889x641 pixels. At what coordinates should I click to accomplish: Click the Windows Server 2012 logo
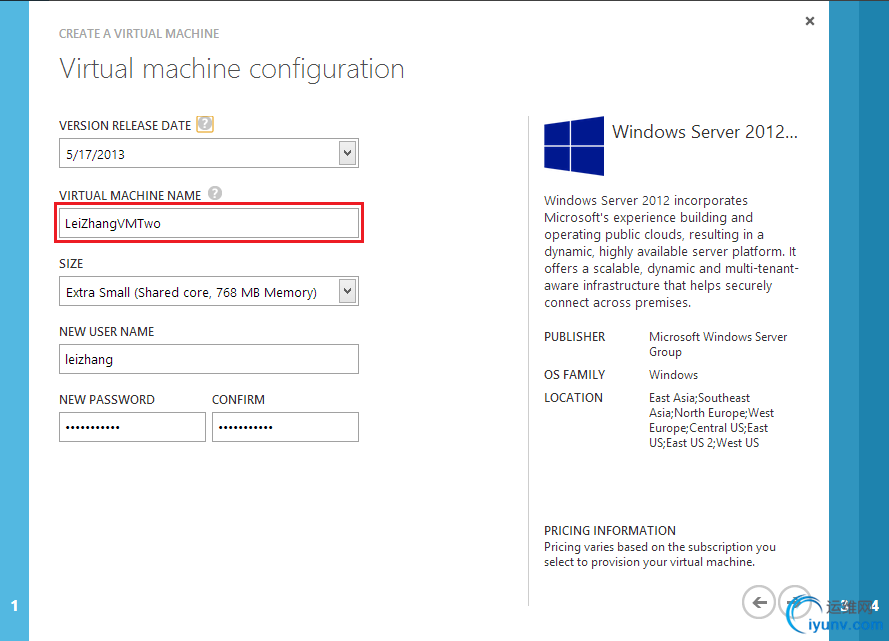pos(574,146)
